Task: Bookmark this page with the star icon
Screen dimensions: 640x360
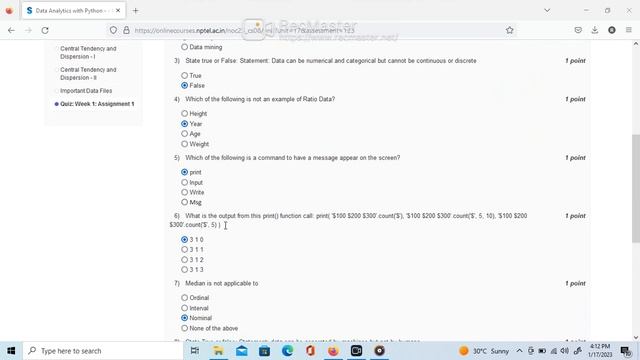Action: coord(509,30)
